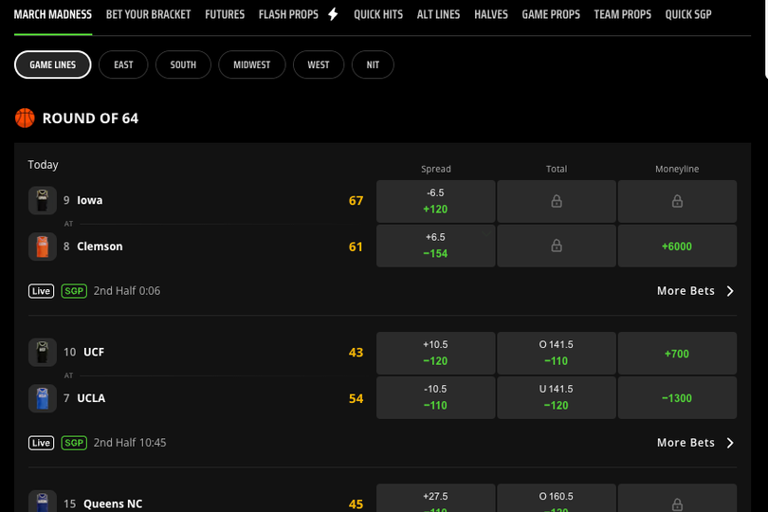Click the locked Total cell for Iowa
Screen dimensions: 768x512
[556, 201]
